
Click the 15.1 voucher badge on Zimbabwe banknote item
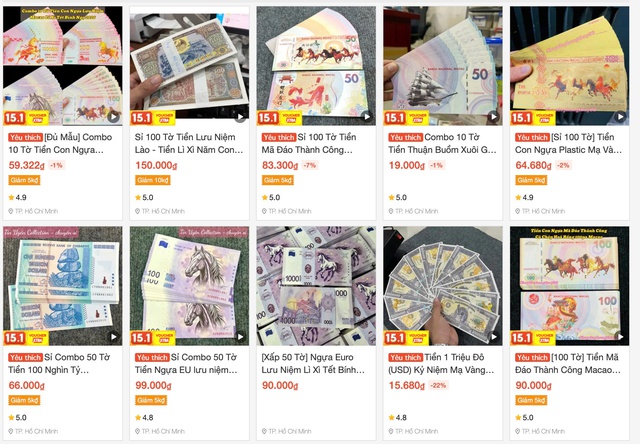(26, 338)
